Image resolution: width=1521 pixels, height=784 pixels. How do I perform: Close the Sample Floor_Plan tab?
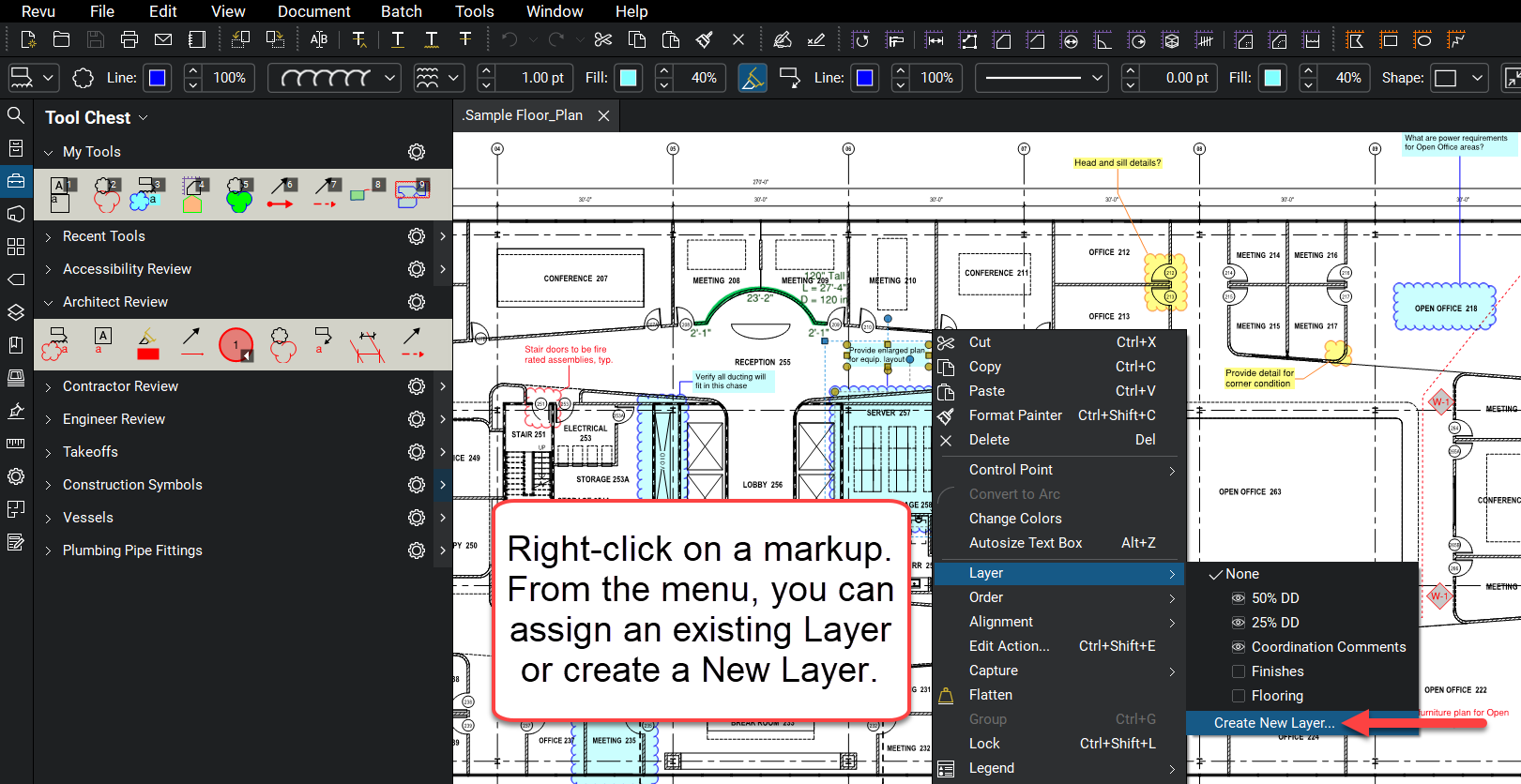click(x=604, y=115)
